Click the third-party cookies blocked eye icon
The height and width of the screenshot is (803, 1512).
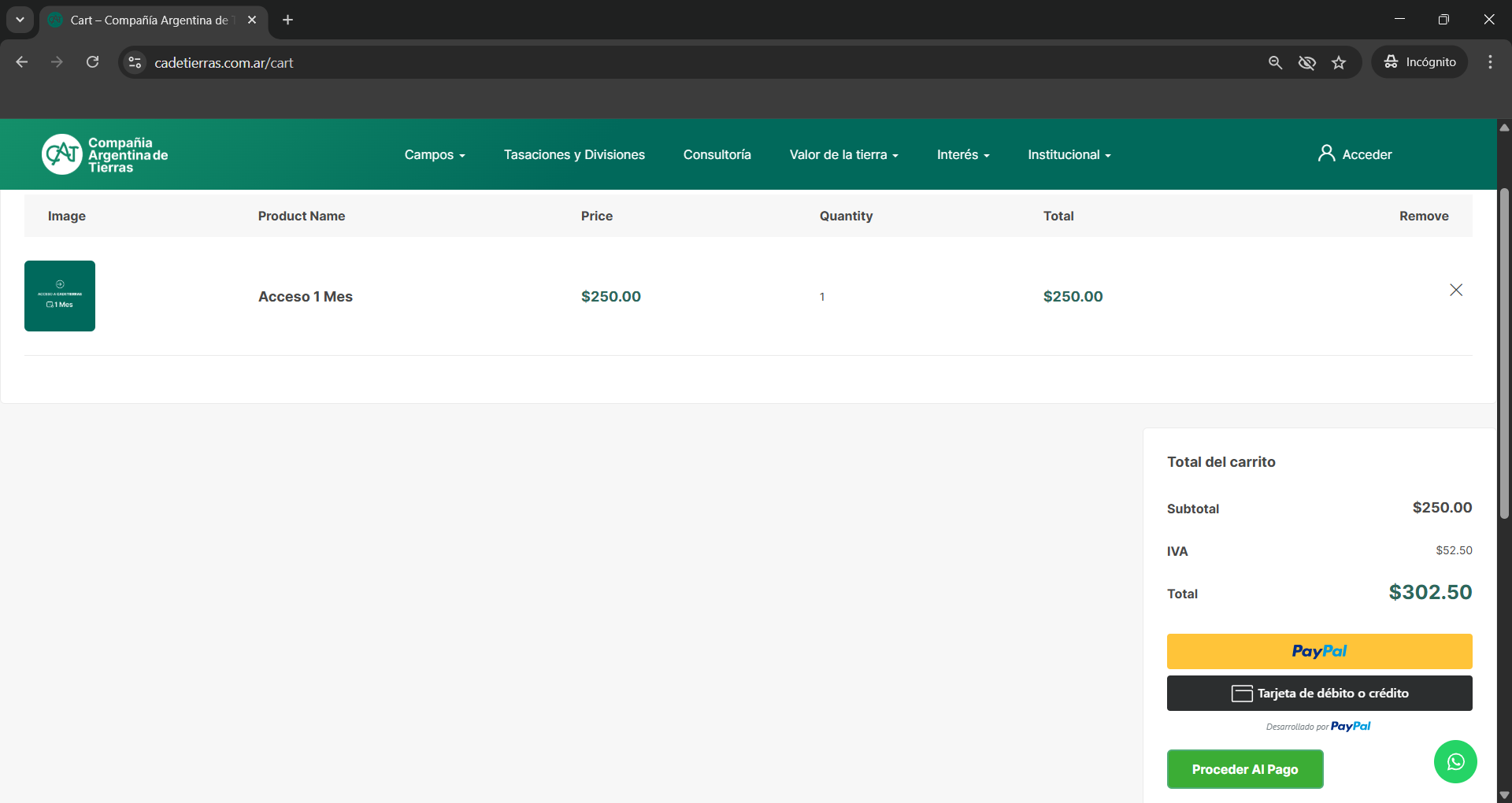tap(1306, 62)
